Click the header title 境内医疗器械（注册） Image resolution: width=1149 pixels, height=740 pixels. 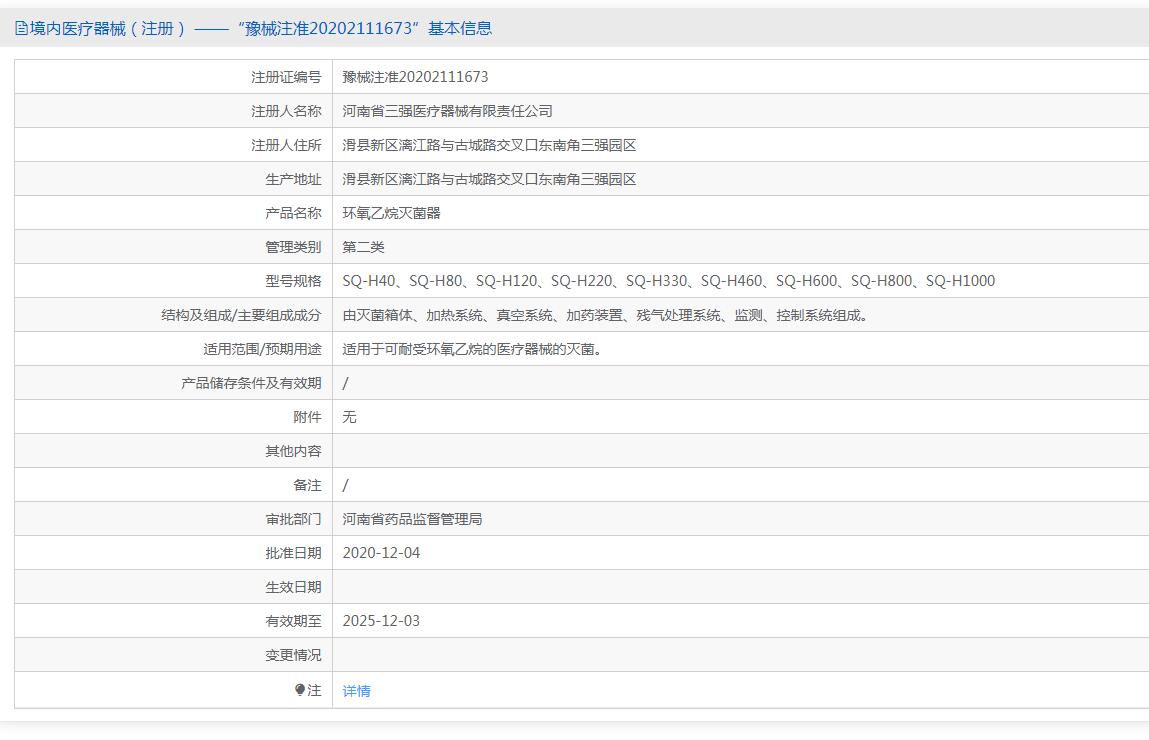click(108, 29)
